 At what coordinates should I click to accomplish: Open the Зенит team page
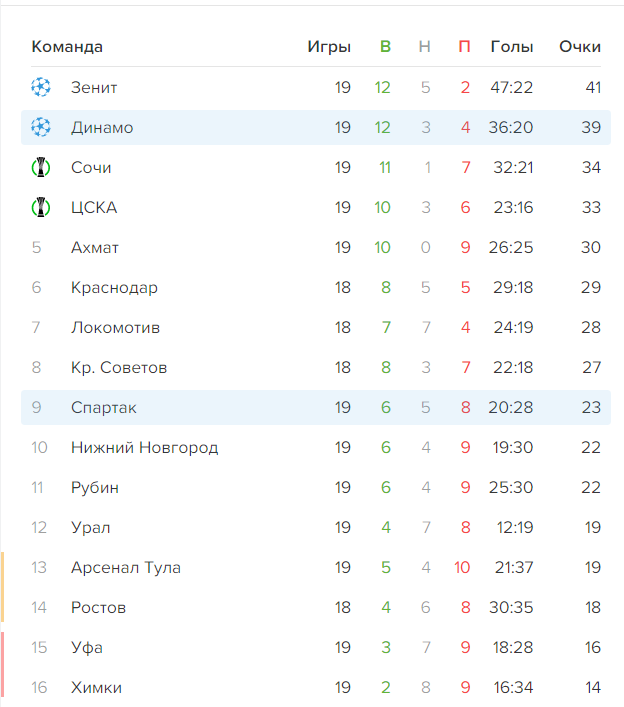tap(94, 87)
